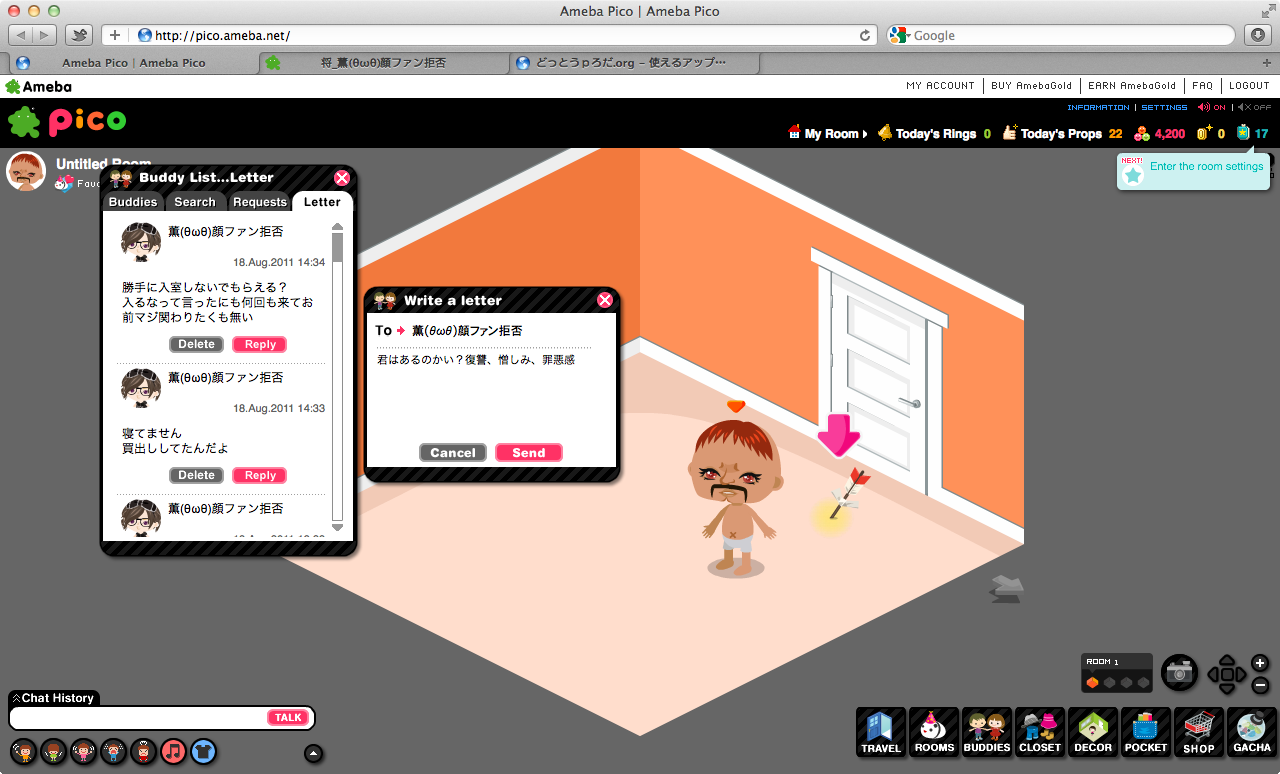Reply to the 14:33 letter
The image size is (1280, 774).
click(x=260, y=475)
